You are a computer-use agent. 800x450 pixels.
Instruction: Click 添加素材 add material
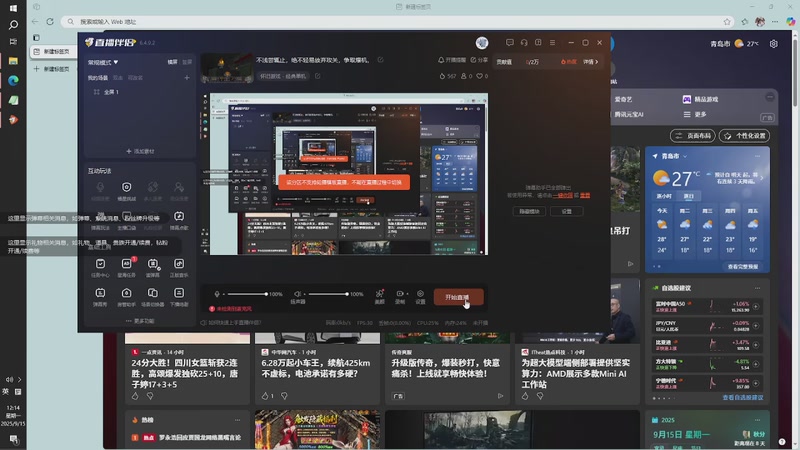coord(140,151)
